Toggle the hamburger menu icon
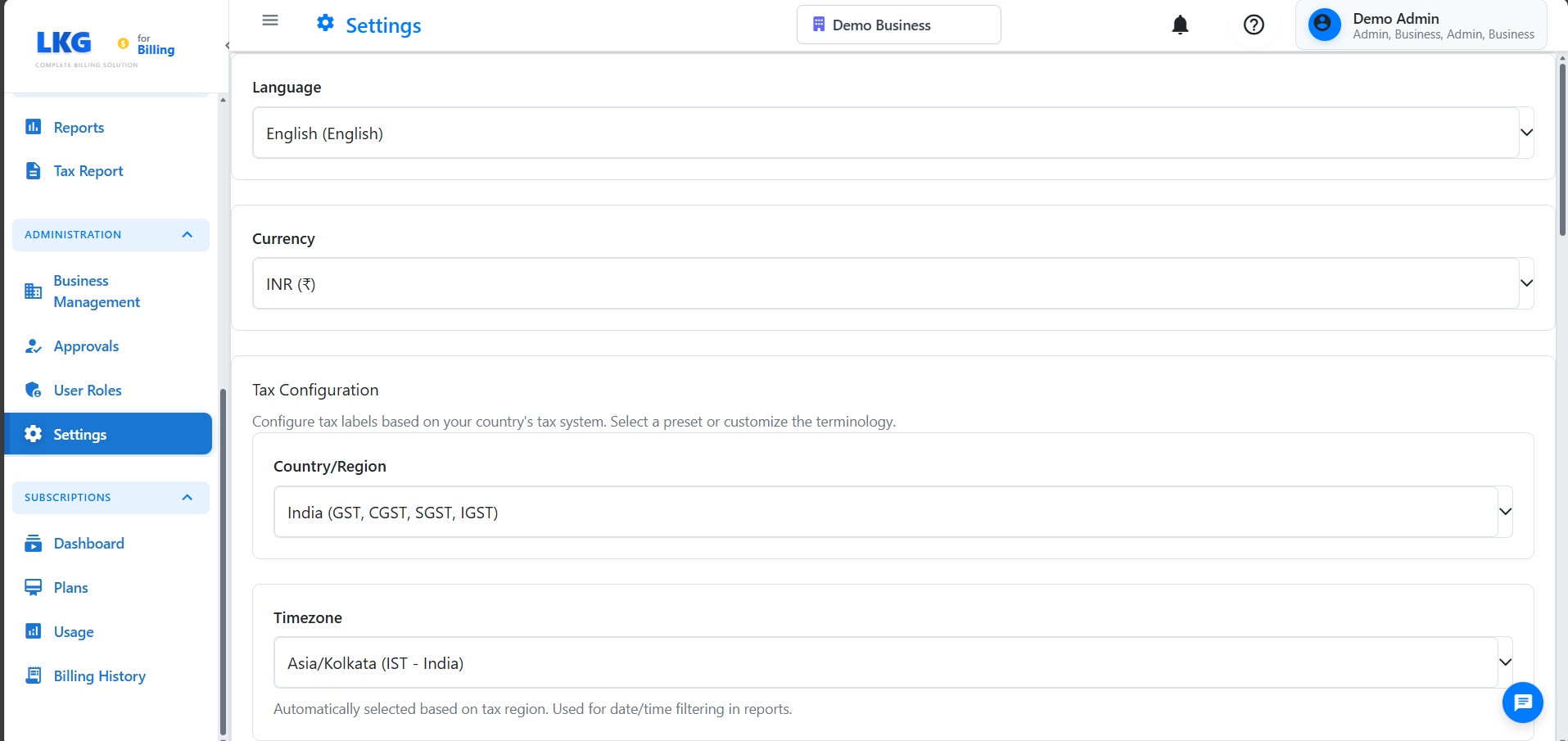Screen dimensions: 1568x741 click(270, 20)
